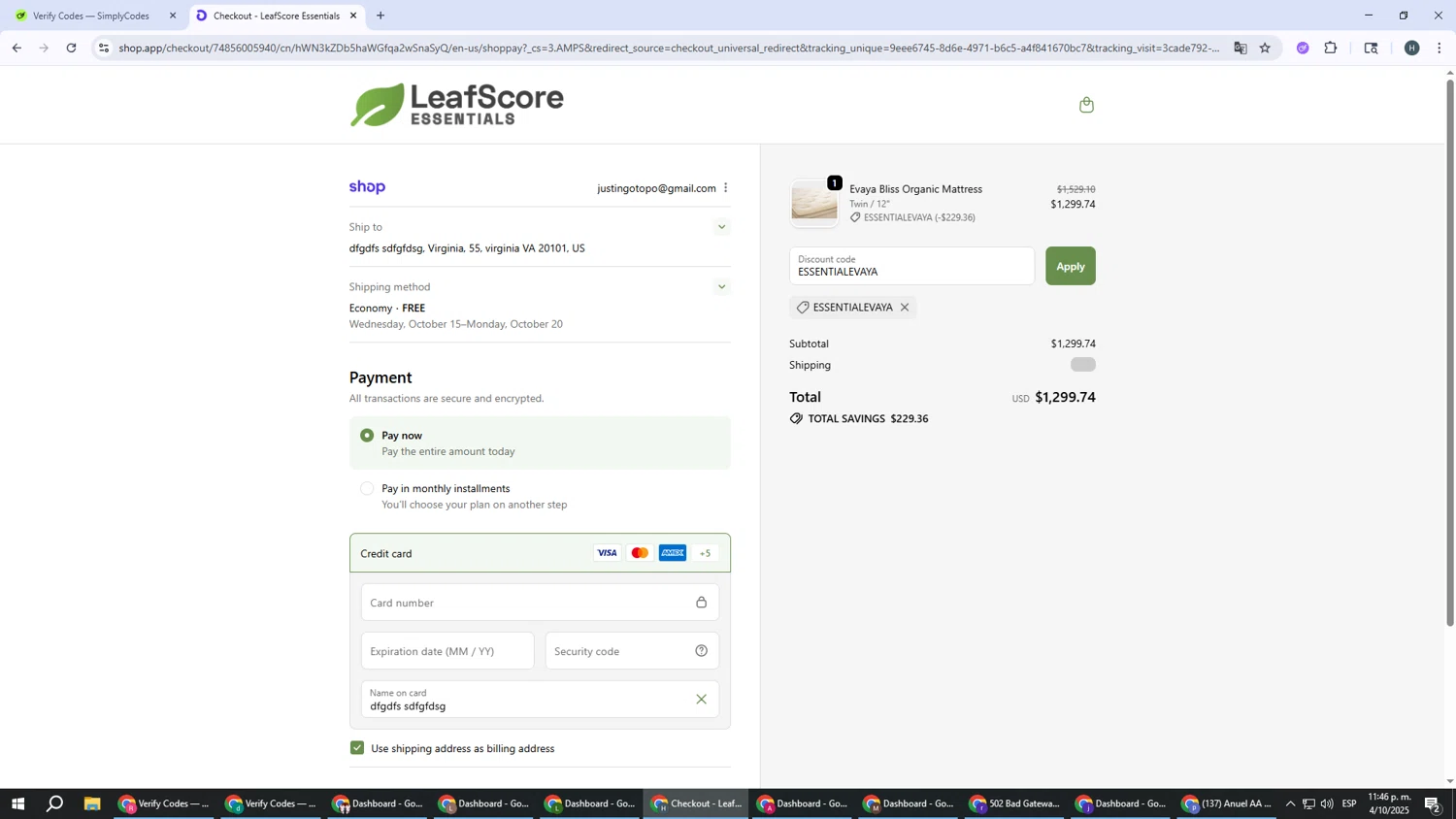Apply the discount code
Image resolution: width=1456 pixels, height=819 pixels.
1070,266
